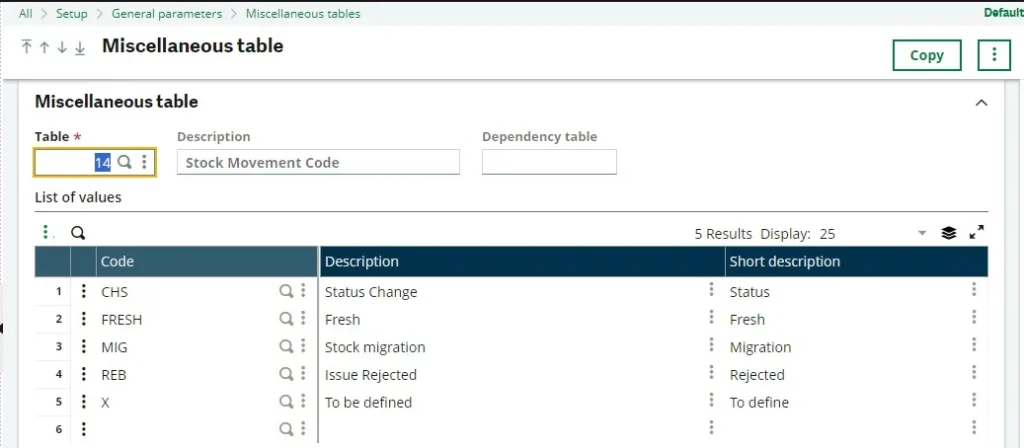Go to next record down arrow
Viewport: 1024px width, 448px height.
click(62, 47)
